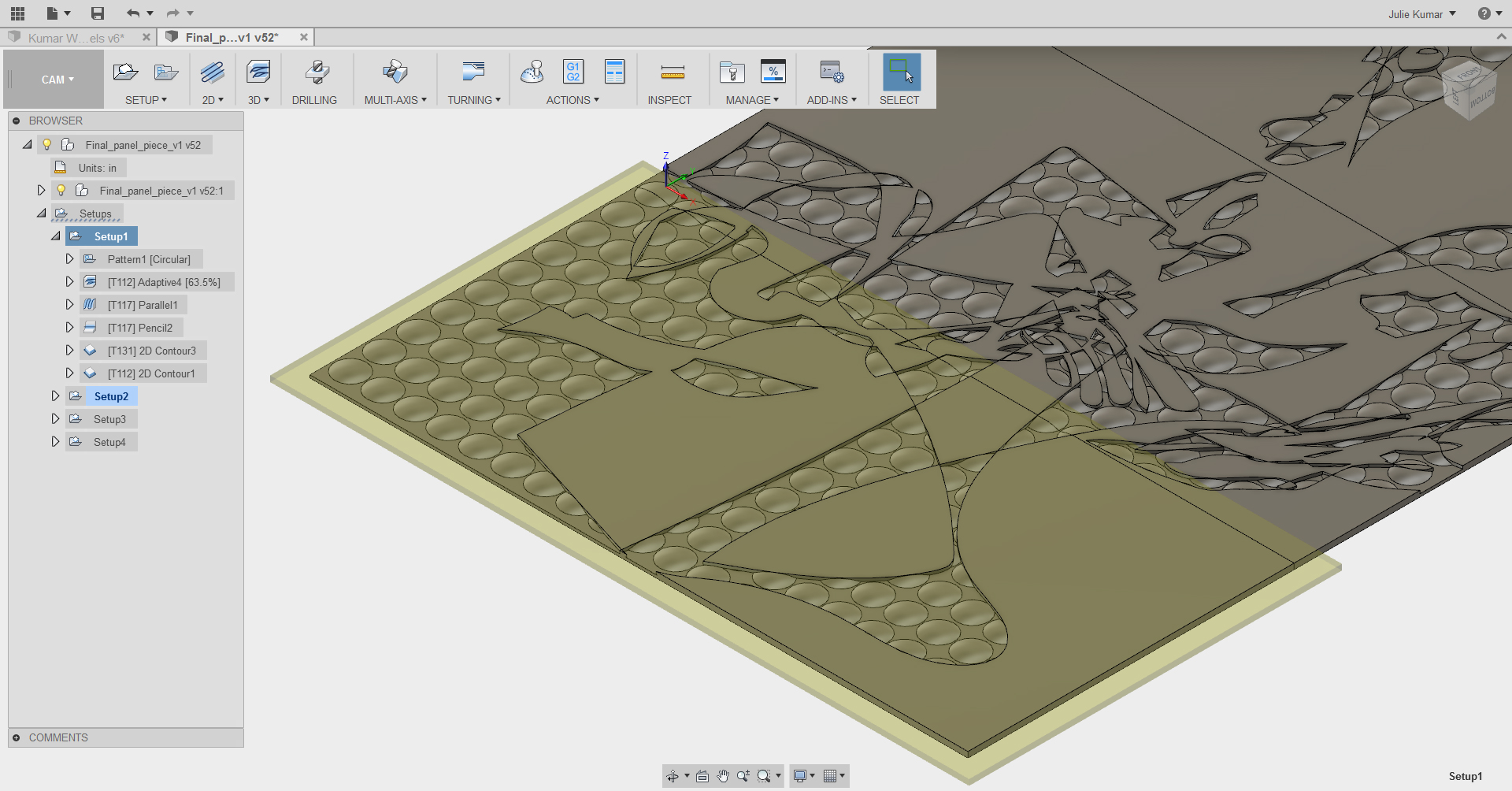The width and height of the screenshot is (1512, 791).
Task: Select the [T131] 2D Contour3 operation
Action: pyautogui.click(x=151, y=351)
